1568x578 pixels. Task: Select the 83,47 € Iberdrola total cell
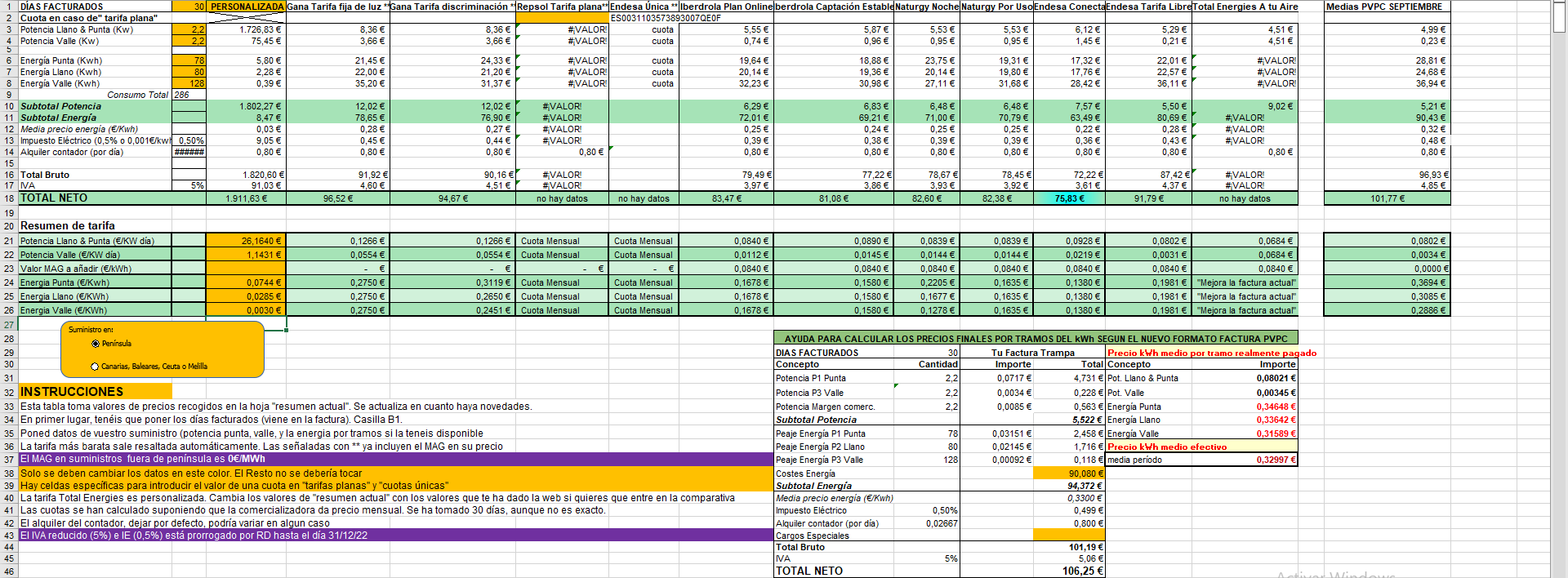[x=726, y=198]
